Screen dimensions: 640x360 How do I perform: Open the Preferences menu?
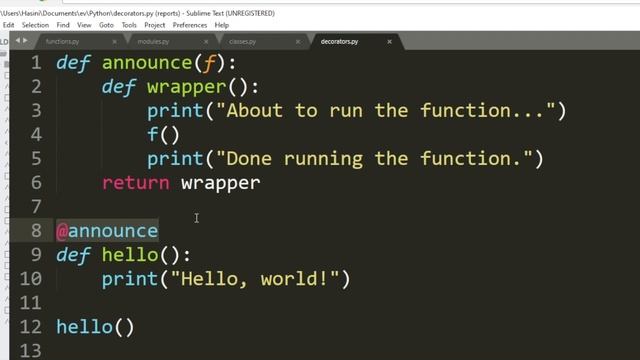point(190,25)
